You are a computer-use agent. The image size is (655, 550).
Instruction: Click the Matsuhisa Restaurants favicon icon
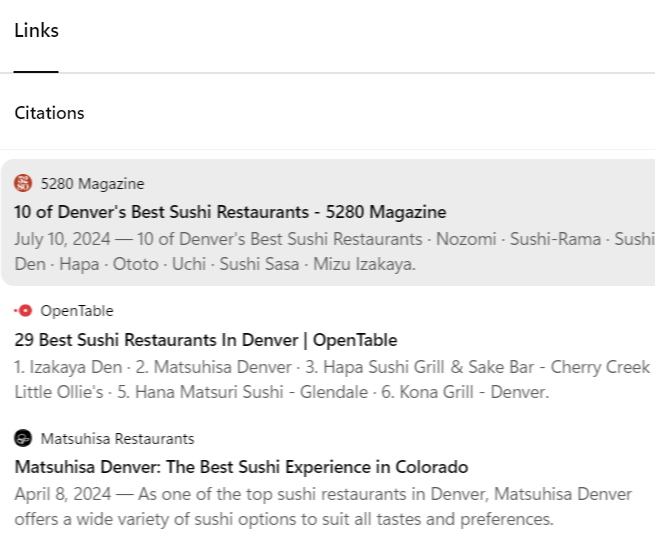coord(23,439)
